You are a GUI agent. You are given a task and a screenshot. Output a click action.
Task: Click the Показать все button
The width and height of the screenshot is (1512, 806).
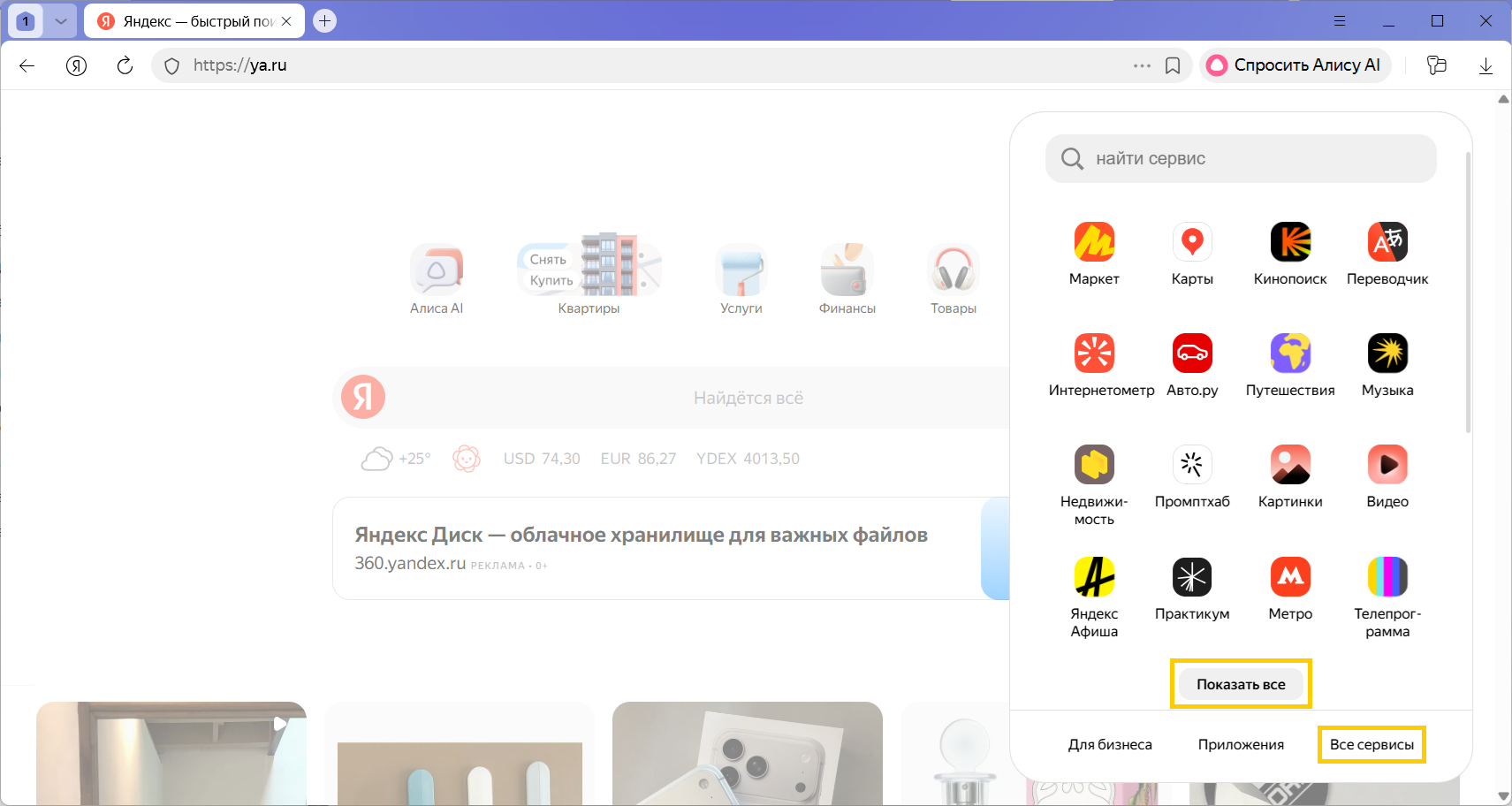point(1241,684)
